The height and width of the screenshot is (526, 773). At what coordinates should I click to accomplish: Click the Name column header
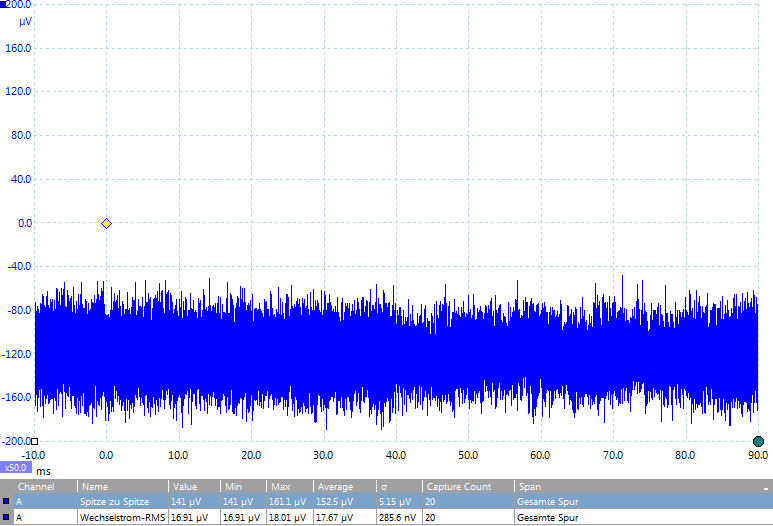(x=123, y=487)
